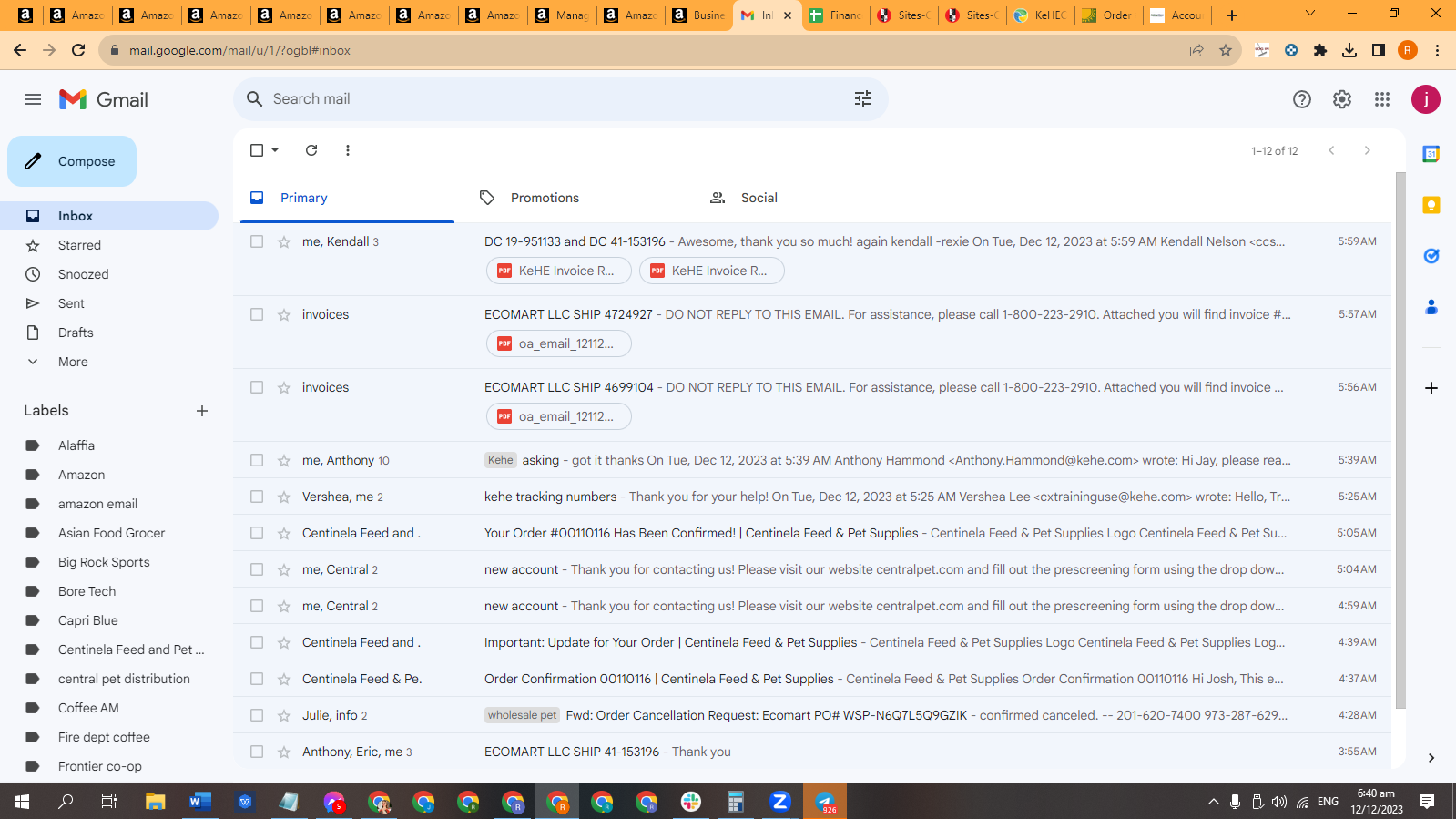
Task: Select the Primary inbox tab
Action: pyautogui.click(x=347, y=198)
